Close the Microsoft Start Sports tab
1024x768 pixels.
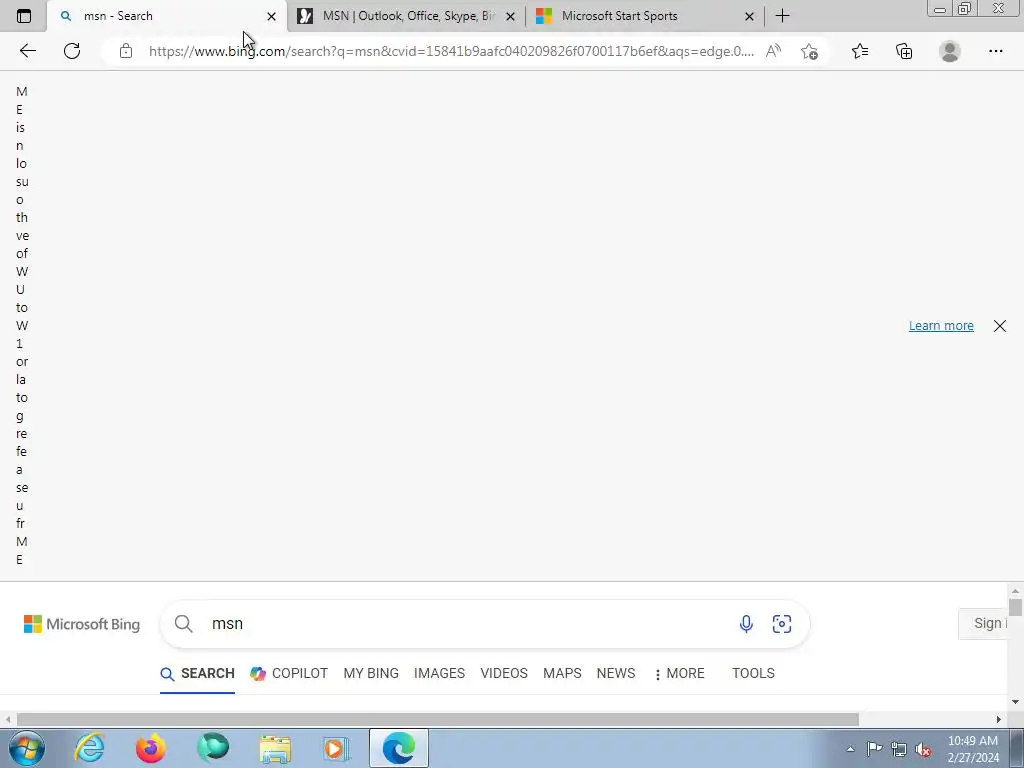pyautogui.click(x=750, y=16)
